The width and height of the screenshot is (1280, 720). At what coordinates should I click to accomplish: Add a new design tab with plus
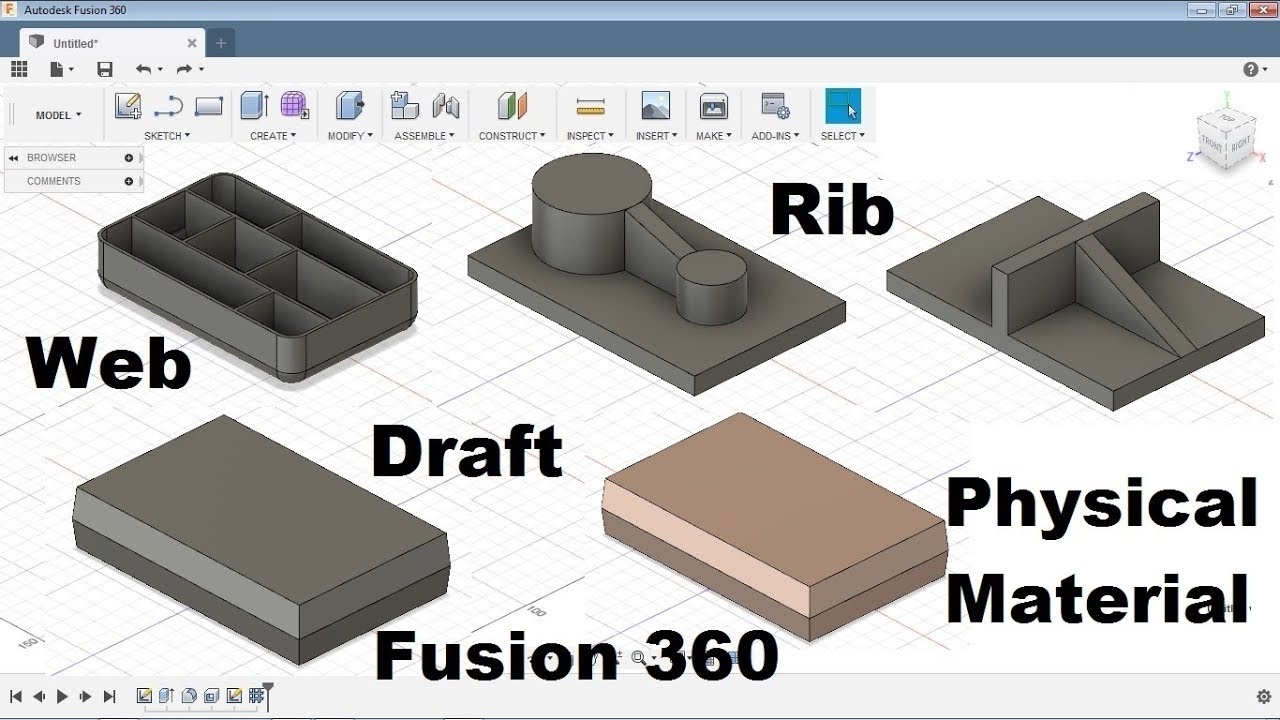click(221, 43)
